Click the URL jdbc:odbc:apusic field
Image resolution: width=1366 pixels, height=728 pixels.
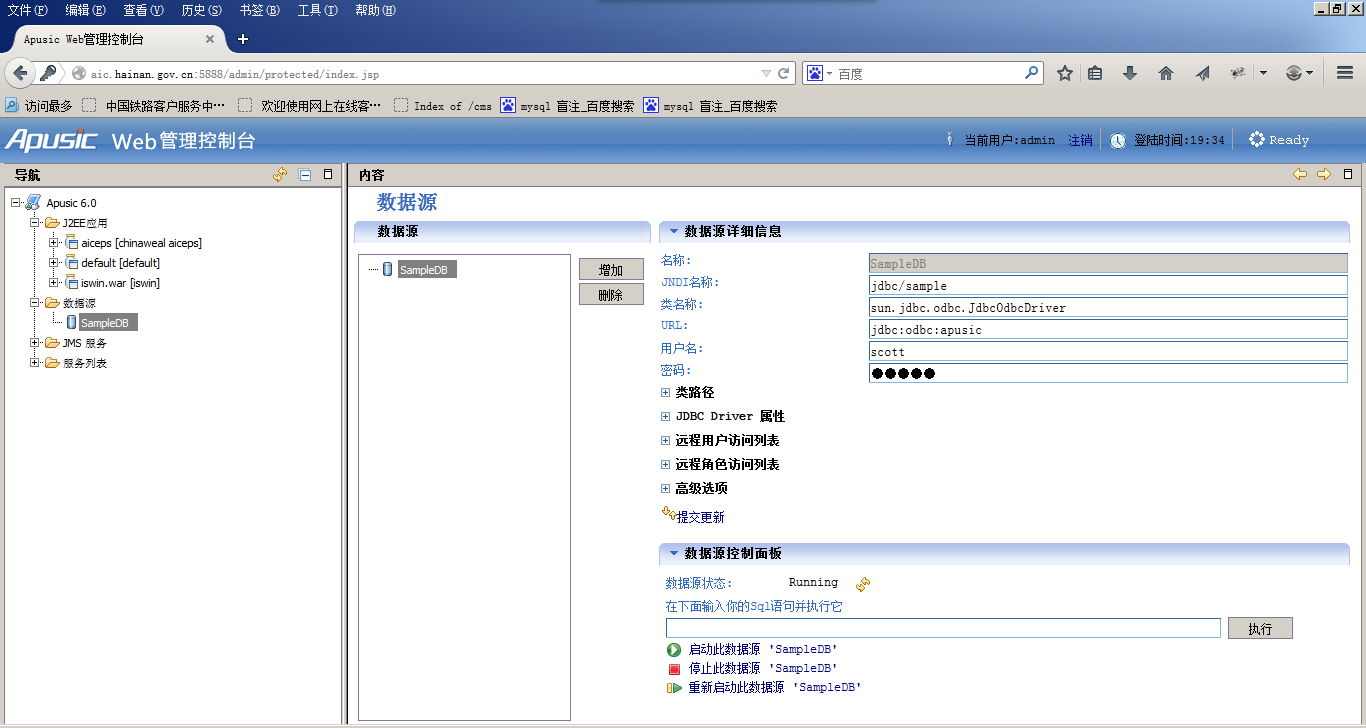[1108, 330]
